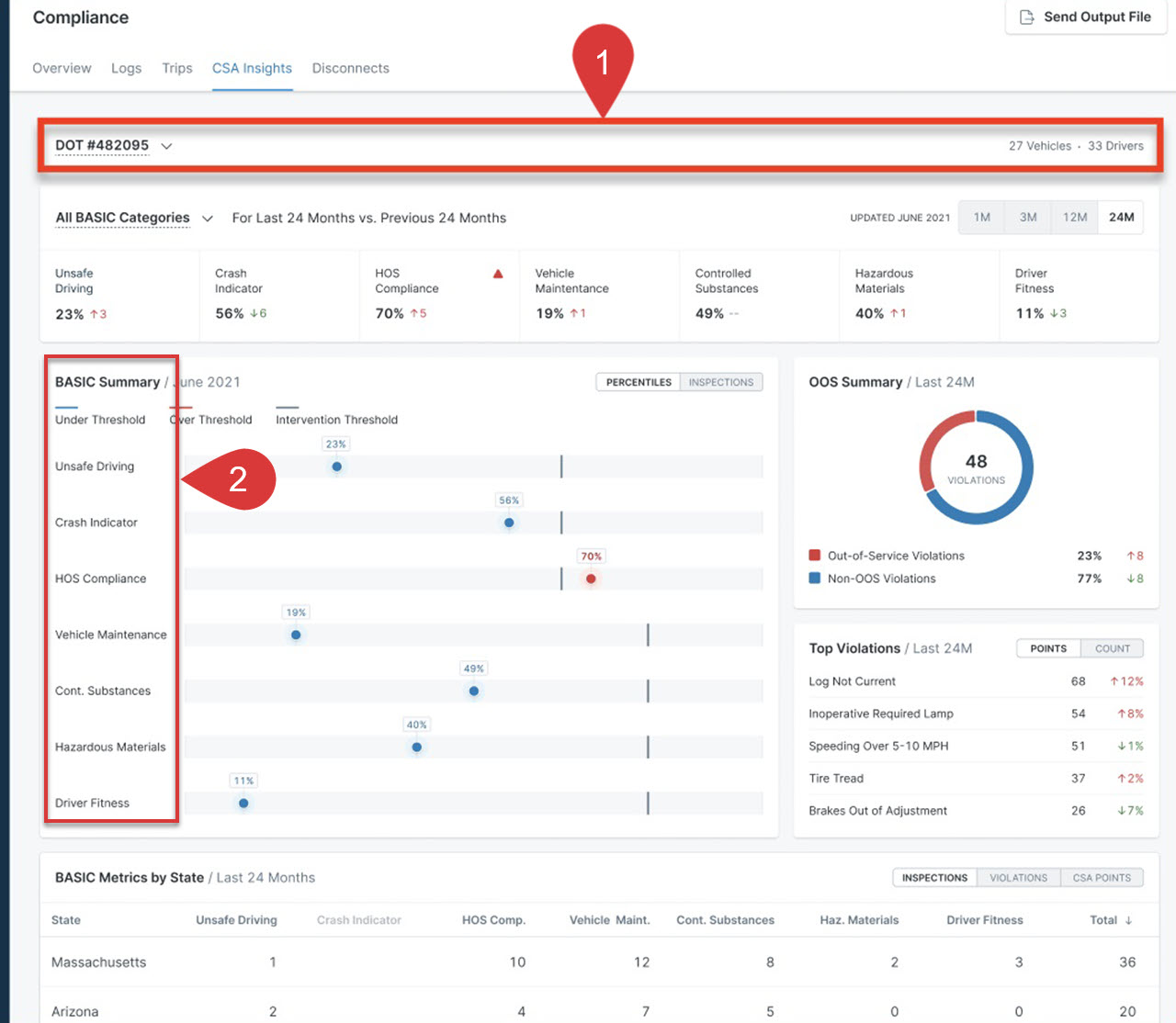Show Top Violations by Points

coord(1048,648)
